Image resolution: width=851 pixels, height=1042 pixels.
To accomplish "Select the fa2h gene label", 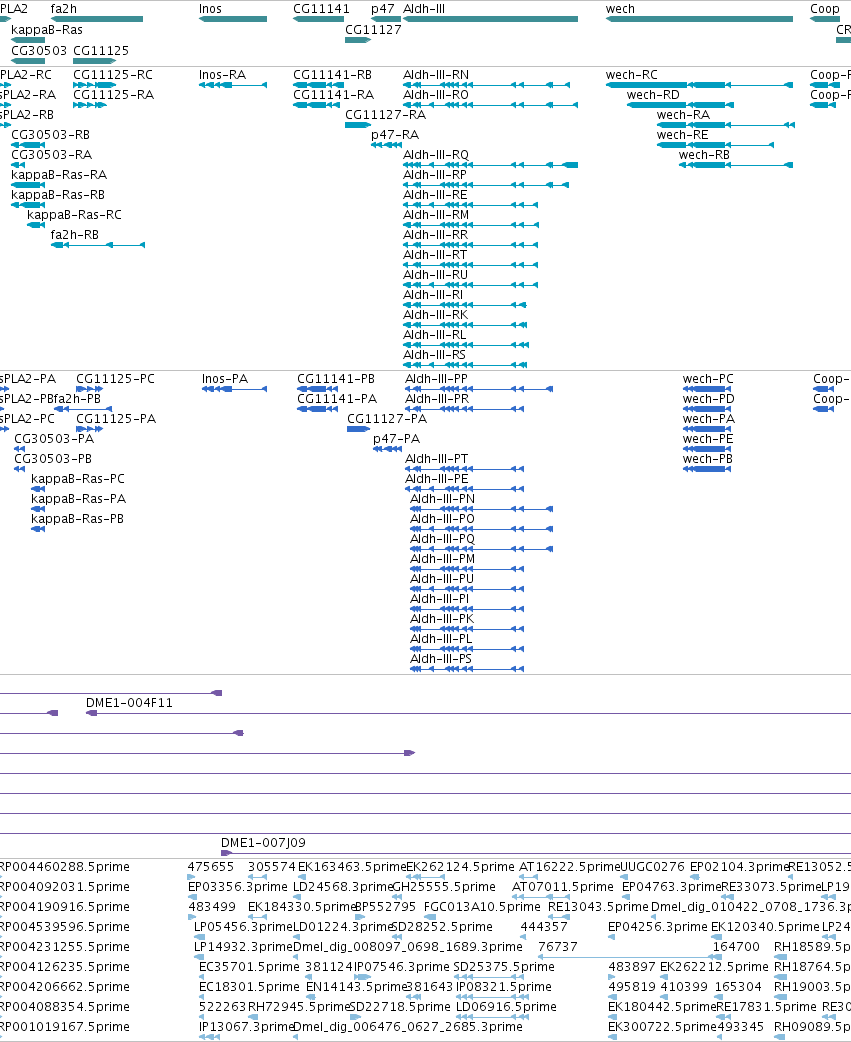I will [64, 9].
